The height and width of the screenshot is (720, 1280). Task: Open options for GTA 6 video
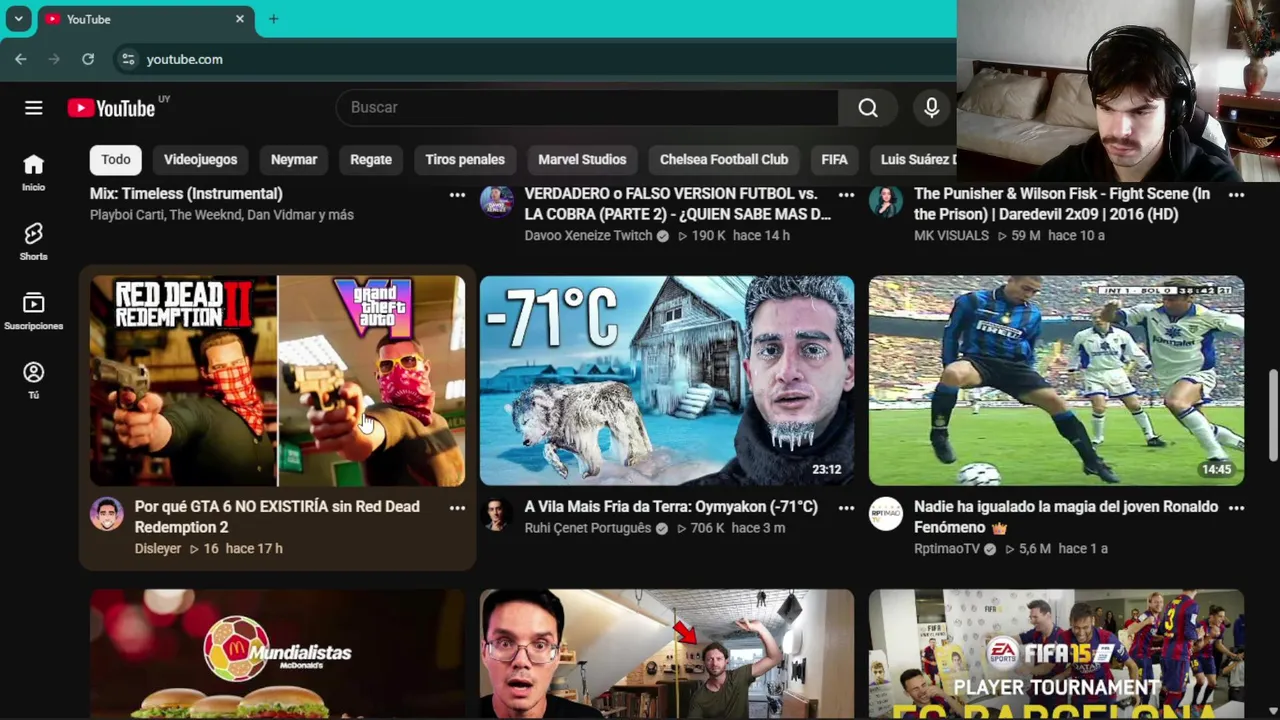(x=457, y=508)
